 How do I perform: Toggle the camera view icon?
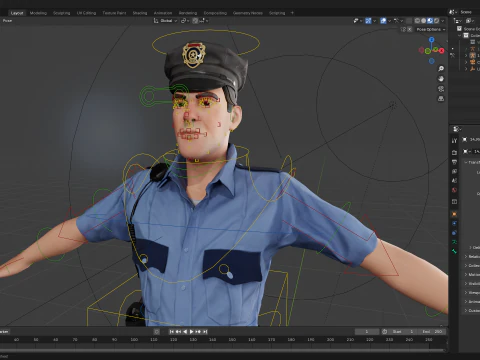(441, 89)
